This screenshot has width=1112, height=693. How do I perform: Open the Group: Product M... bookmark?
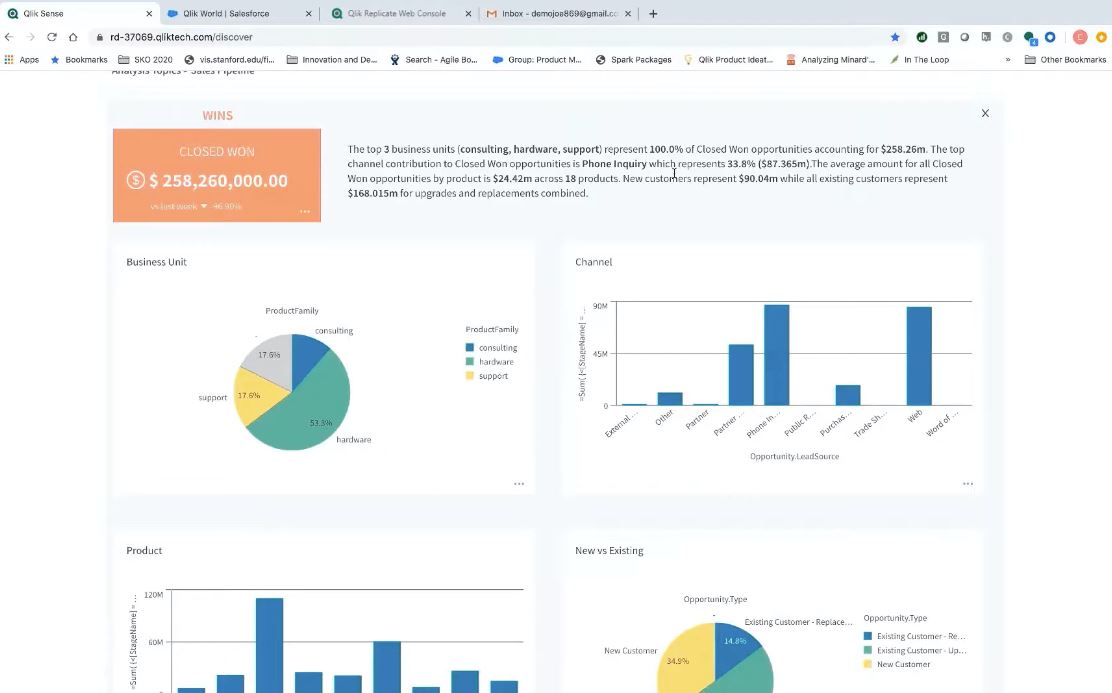(x=537, y=60)
